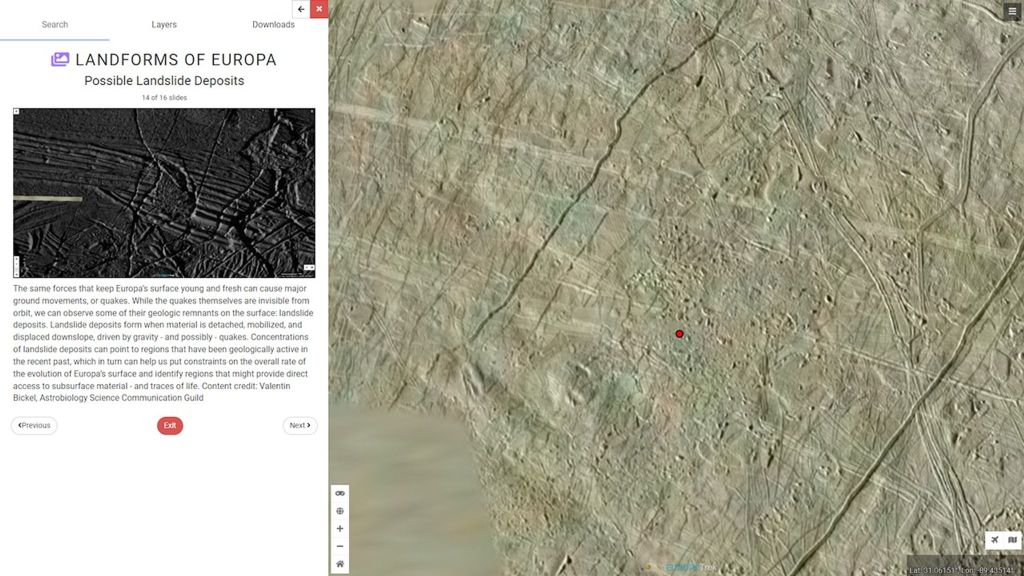Collapse the side panel with back arrow
The height and width of the screenshot is (576, 1024).
click(x=301, y=9)
